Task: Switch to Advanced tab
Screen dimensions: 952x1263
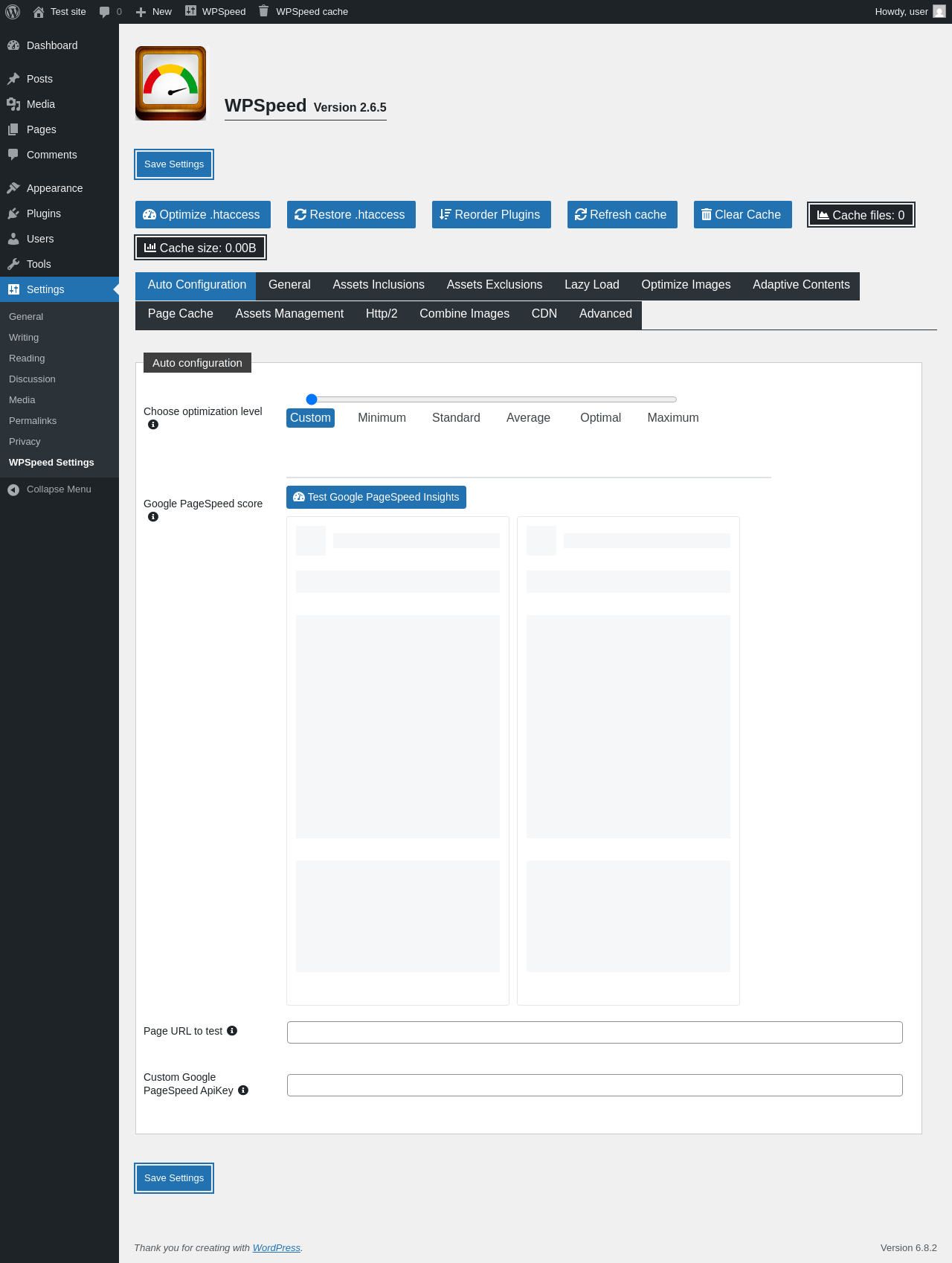Action: pyautogui.click(x=605, y=314)
